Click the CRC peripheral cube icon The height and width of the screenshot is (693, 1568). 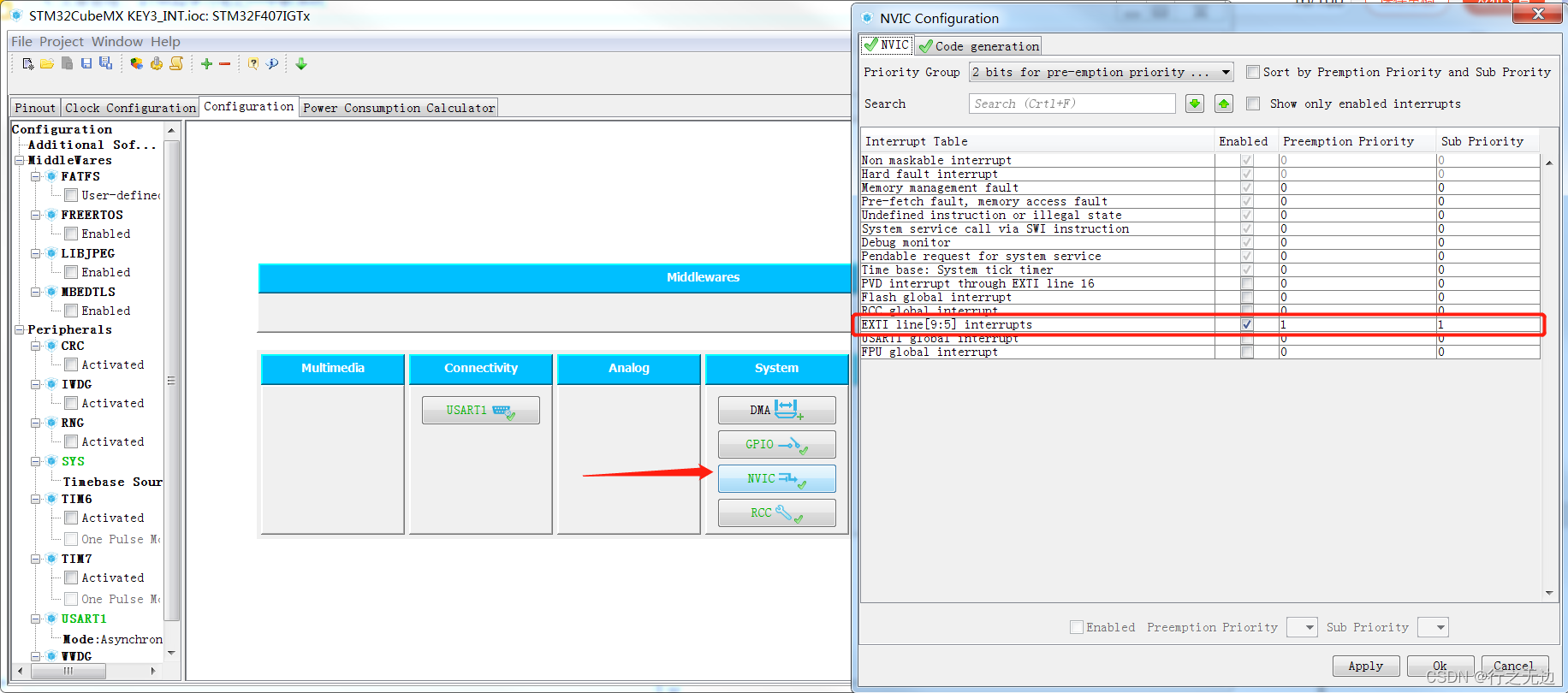[51, 346]
